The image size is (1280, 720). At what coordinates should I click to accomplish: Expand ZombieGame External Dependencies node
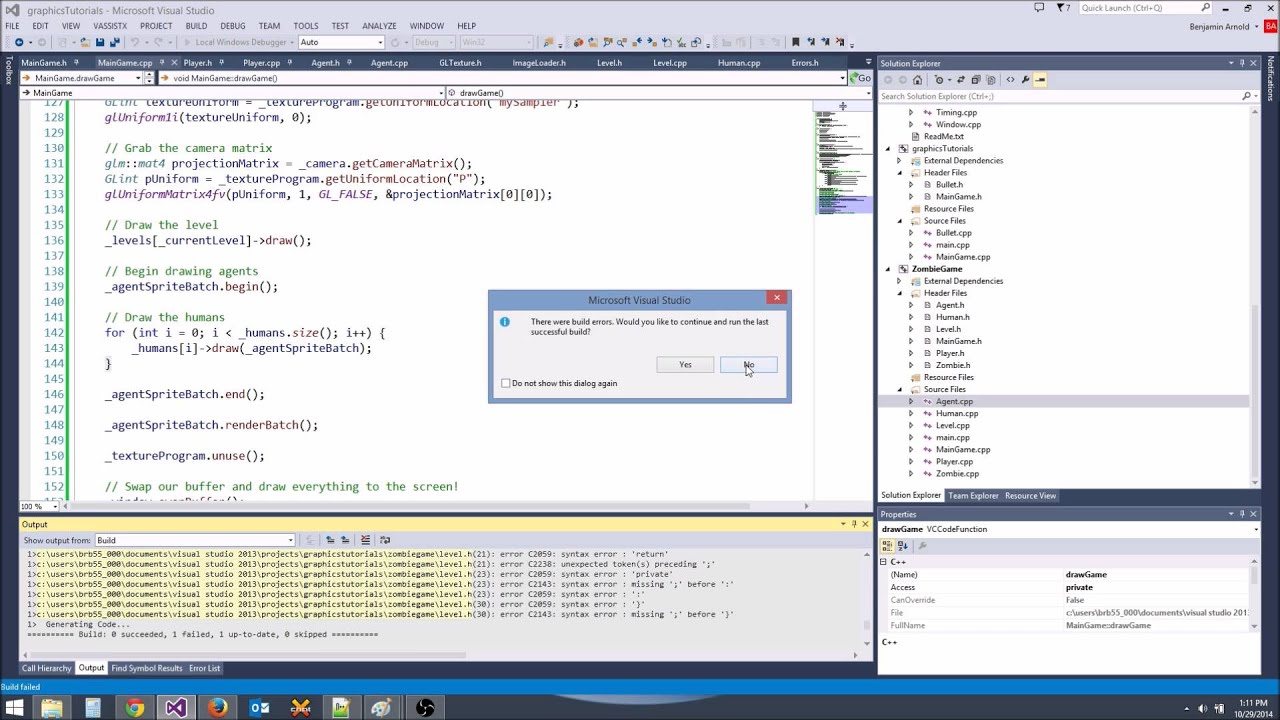[x=898, y=281]
